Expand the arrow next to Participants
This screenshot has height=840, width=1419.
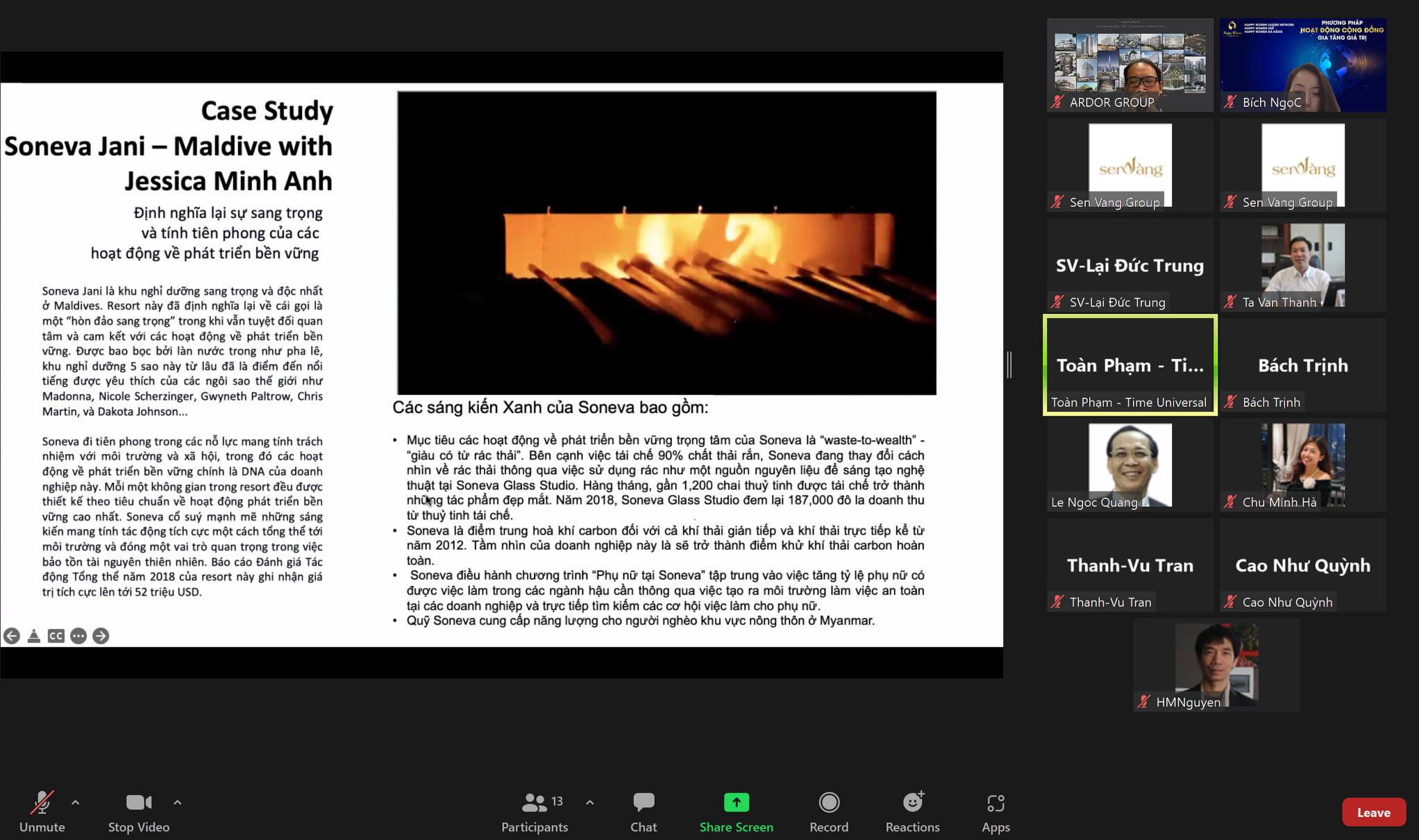coord(590,803)
